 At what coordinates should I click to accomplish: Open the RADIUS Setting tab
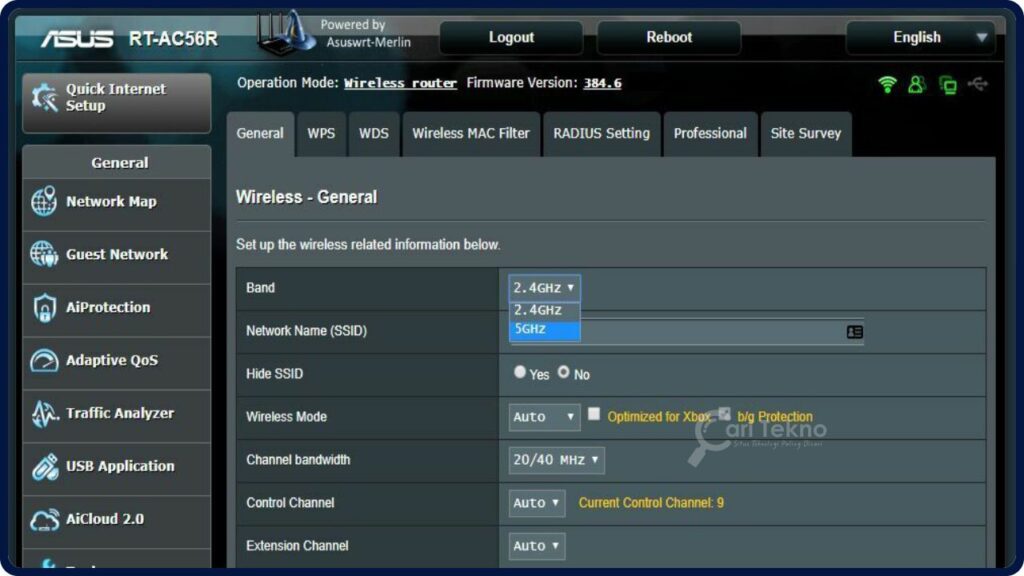[x=601, y=133]
